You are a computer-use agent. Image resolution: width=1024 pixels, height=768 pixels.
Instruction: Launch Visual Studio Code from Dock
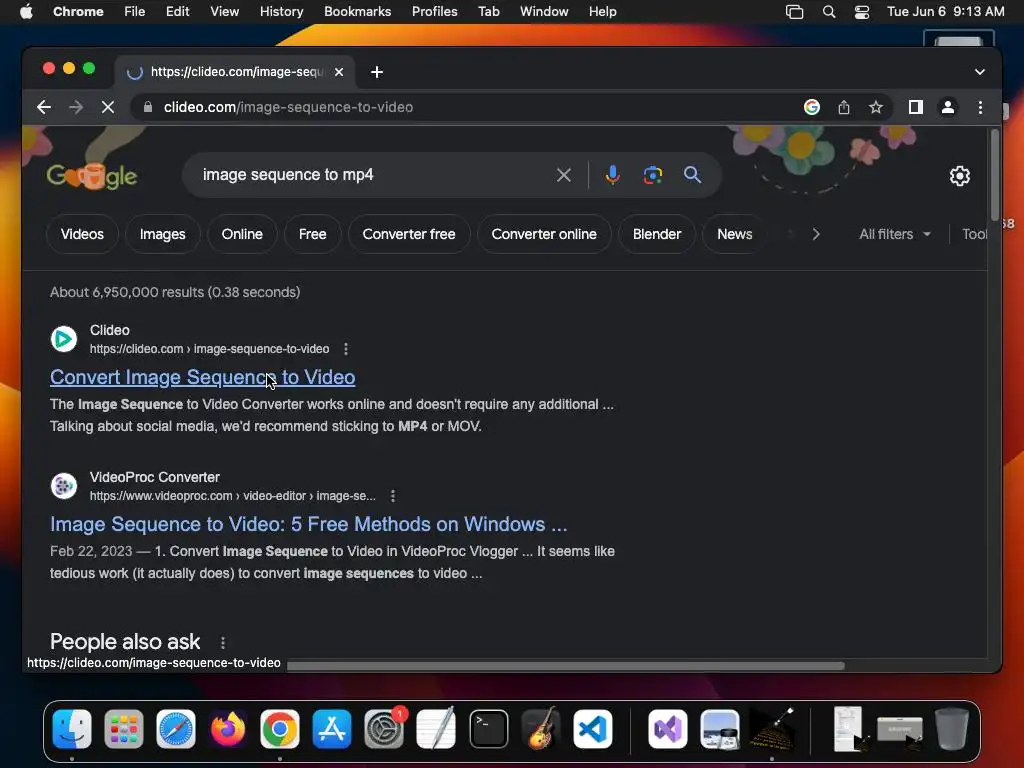tap(593, 729)
